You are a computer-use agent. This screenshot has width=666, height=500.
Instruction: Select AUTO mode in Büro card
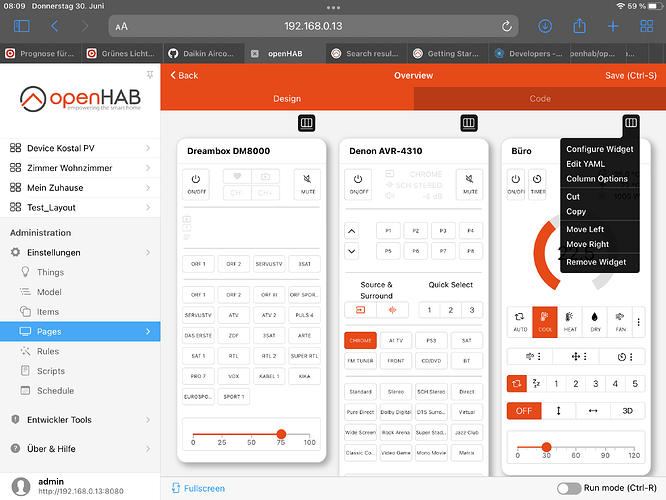[x=520, y=322]
